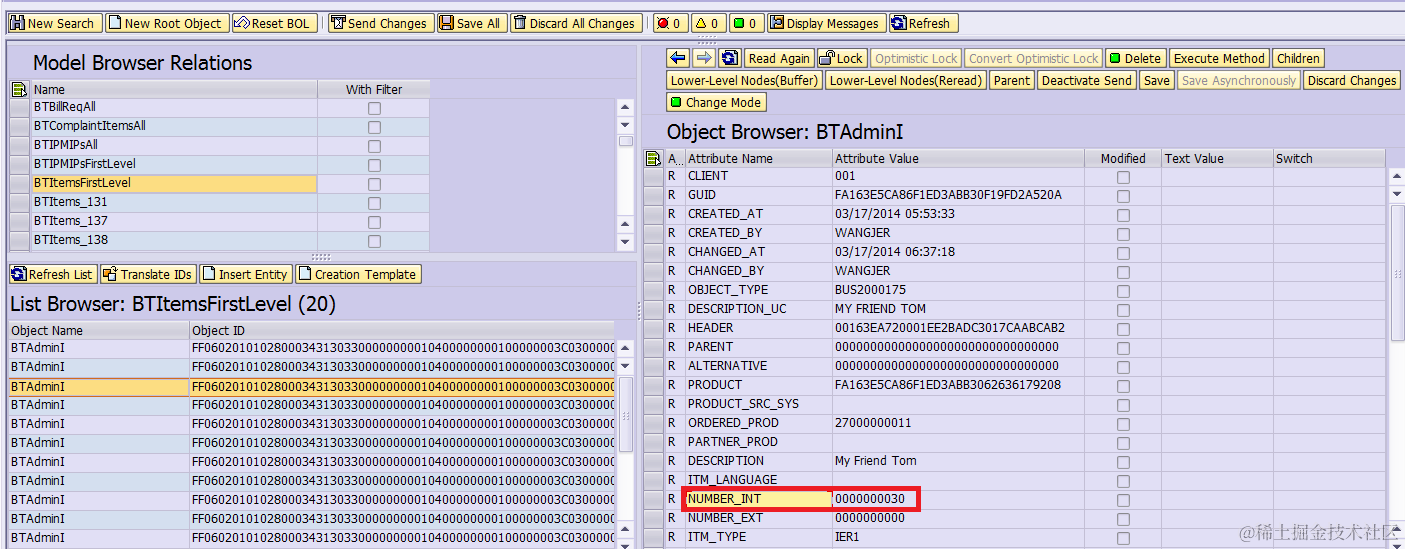
Task: Click New Root Object in toolbar
Action: point(166,23)
